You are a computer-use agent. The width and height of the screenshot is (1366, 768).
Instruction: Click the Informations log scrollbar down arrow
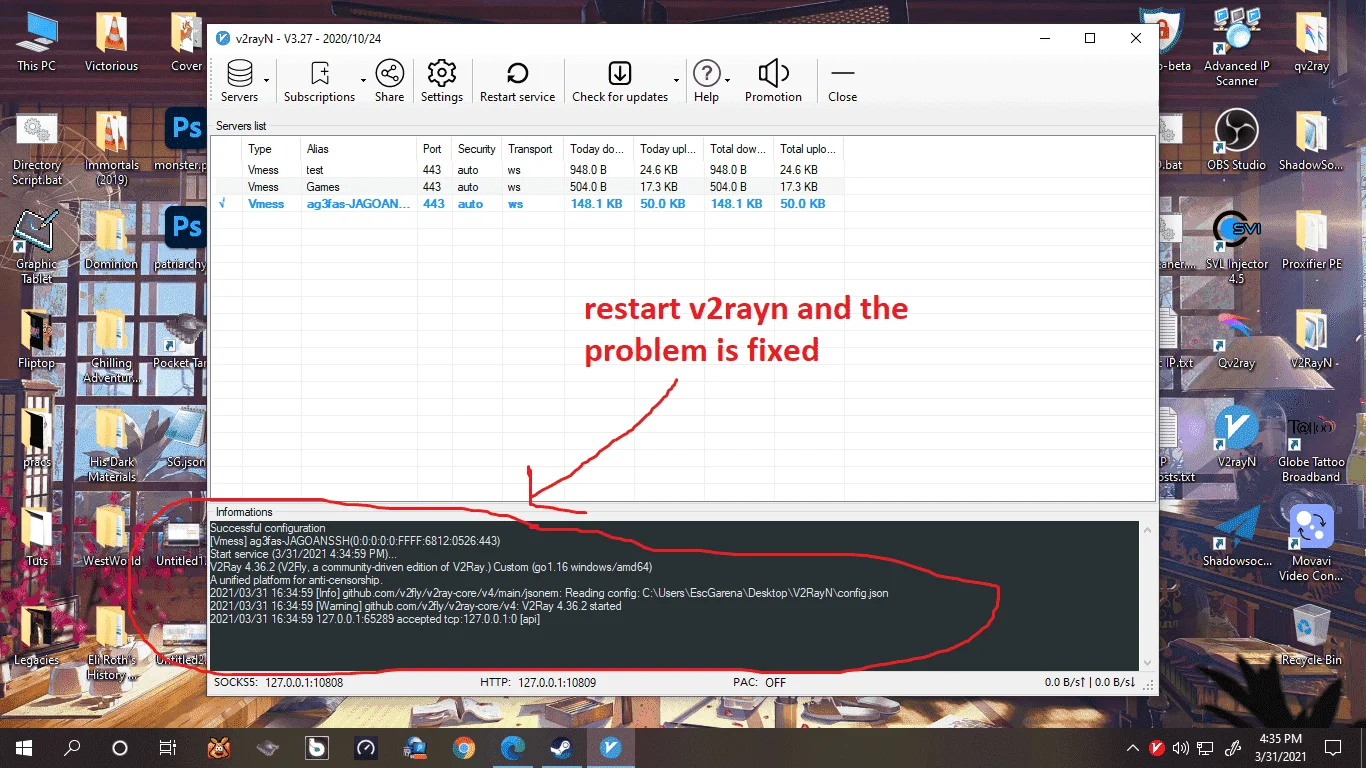coord(1146,663)
